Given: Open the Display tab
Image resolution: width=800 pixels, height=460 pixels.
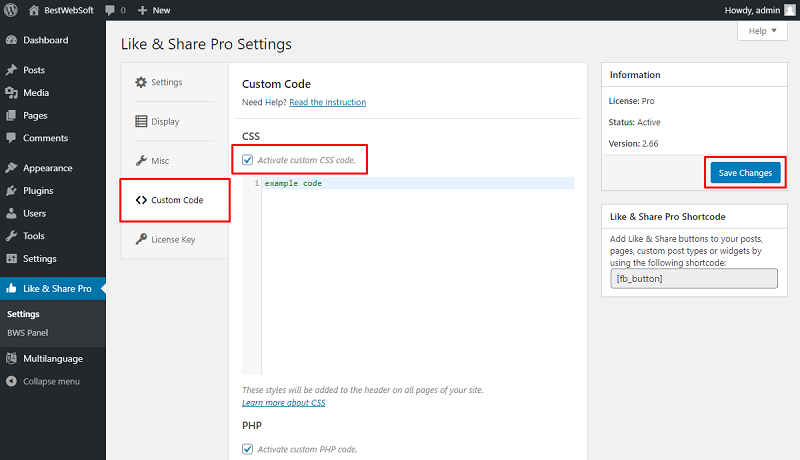Looking at the screenshot, I should coord(174,121).
